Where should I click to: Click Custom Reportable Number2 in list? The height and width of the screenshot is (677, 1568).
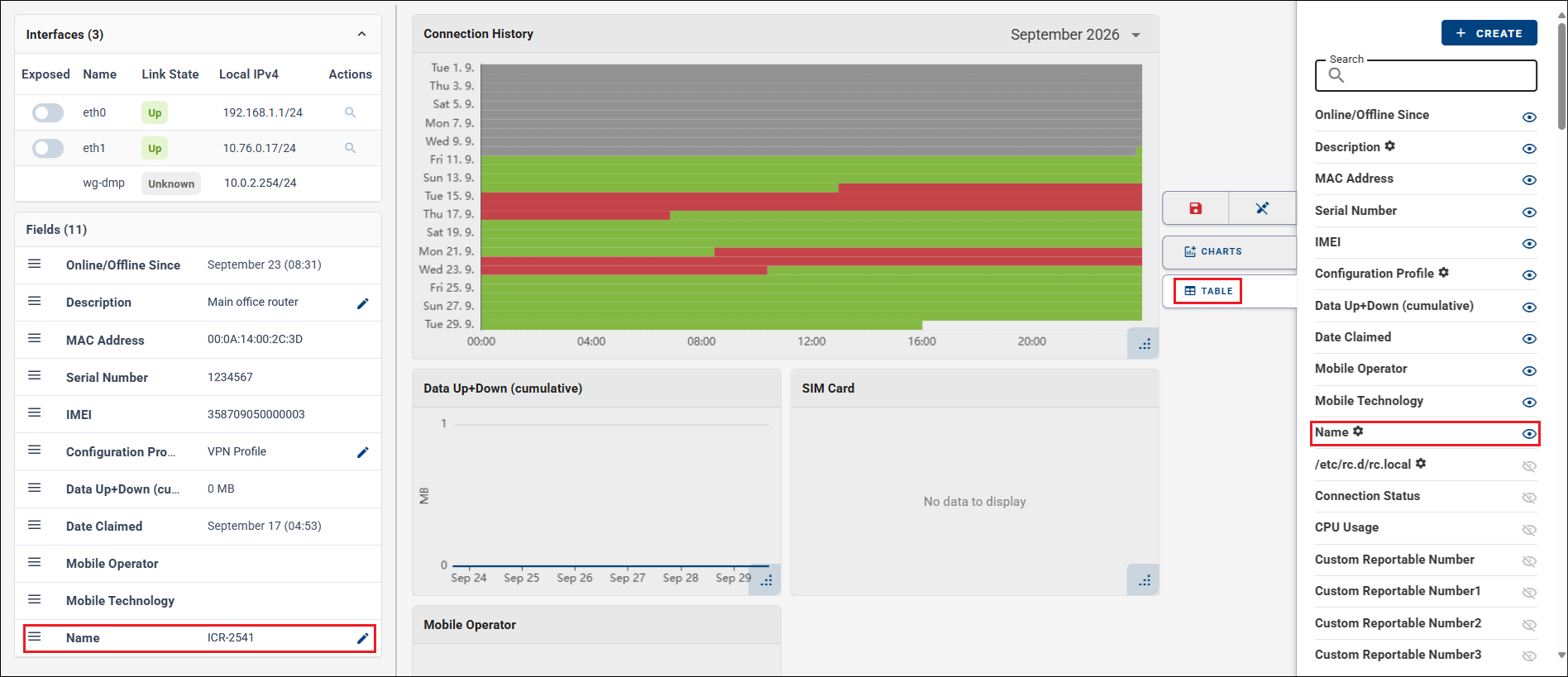(1398, 623)
